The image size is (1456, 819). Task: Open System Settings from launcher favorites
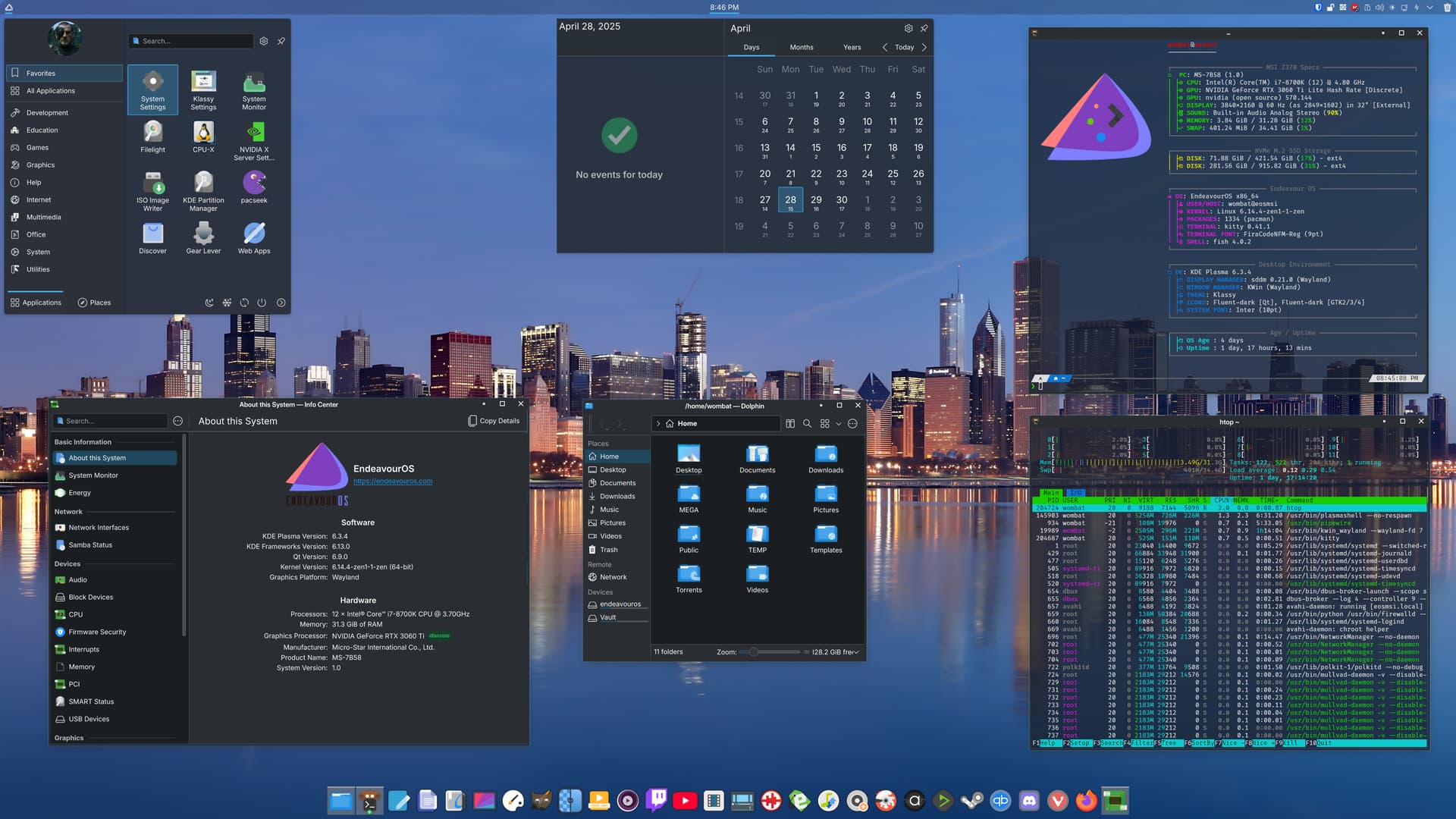tap(152, 89)
